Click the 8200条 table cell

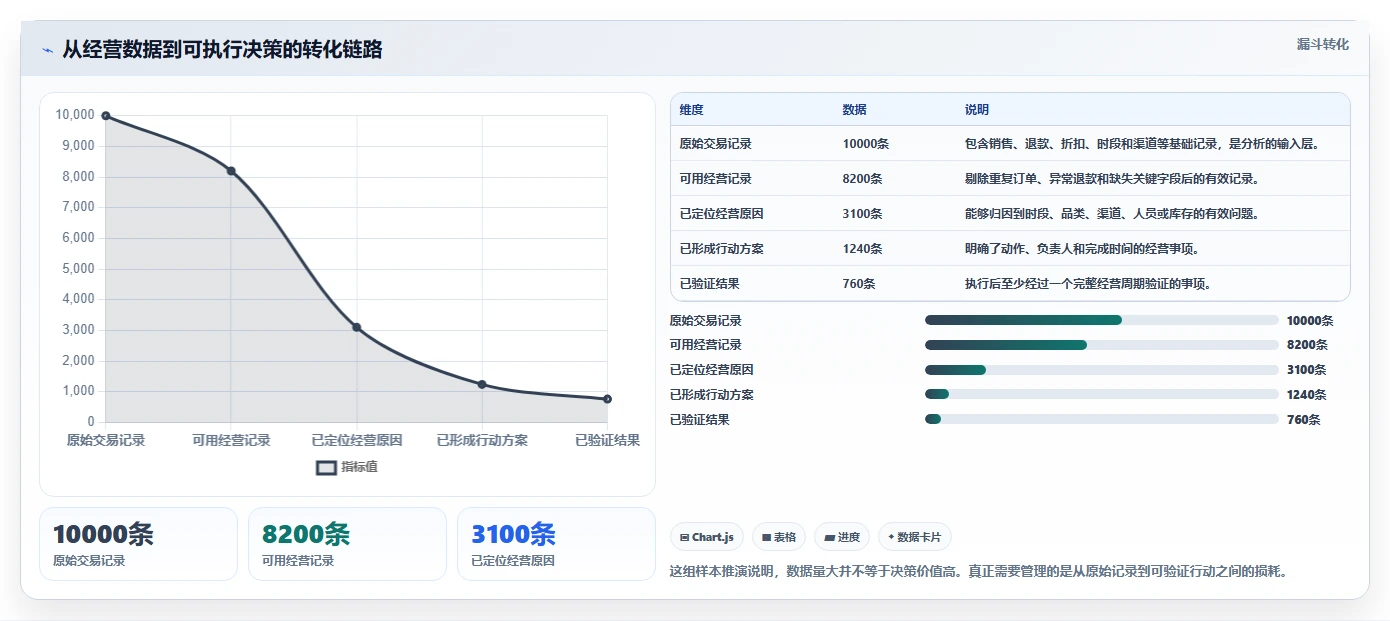coord(862,179)
